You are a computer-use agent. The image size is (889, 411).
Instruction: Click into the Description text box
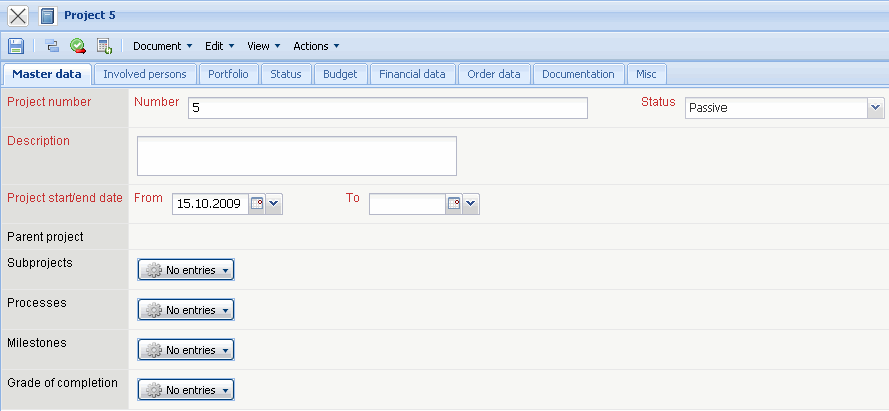[296, 156]
